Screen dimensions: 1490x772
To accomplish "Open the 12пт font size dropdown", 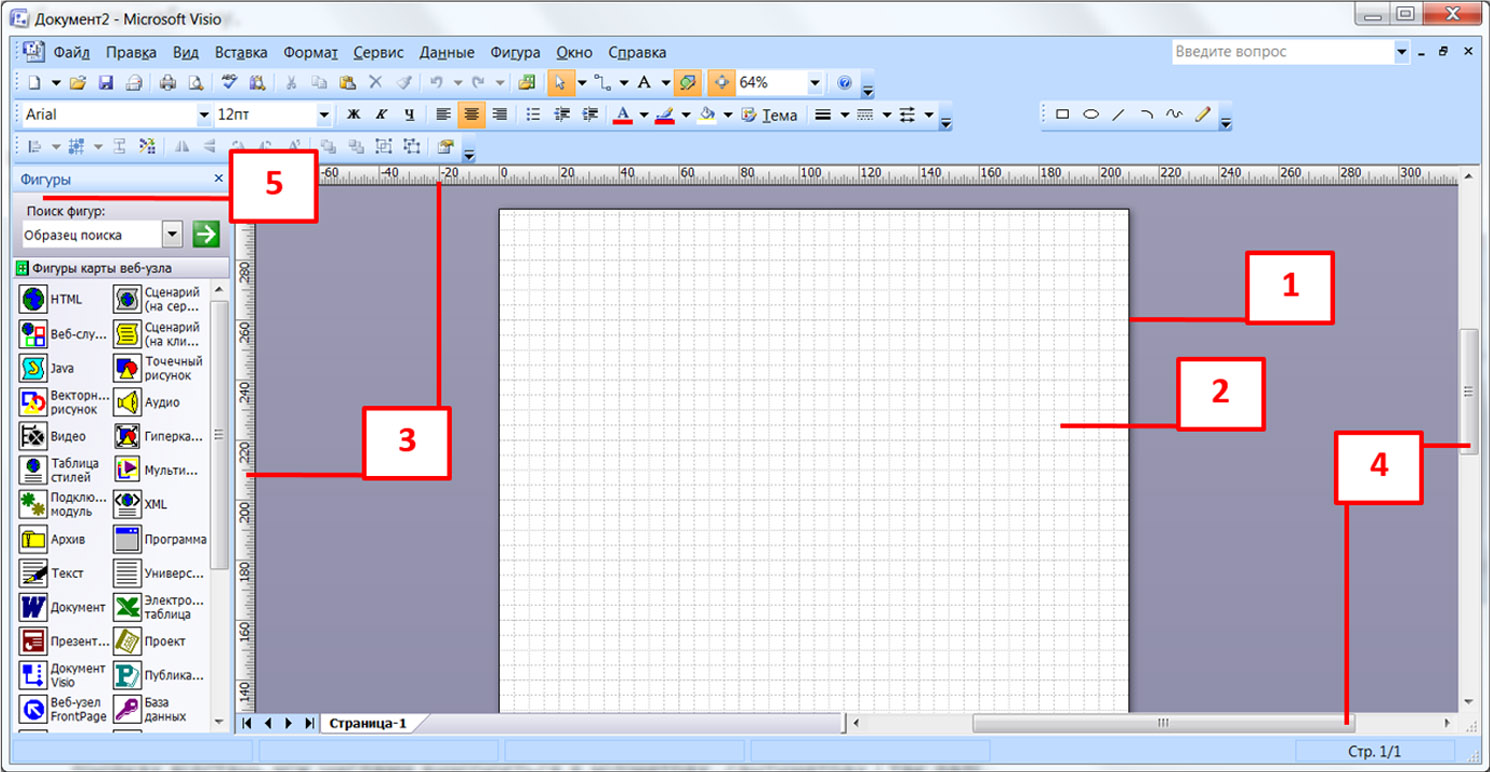I will pyautogui.click(x=324, y=115).
